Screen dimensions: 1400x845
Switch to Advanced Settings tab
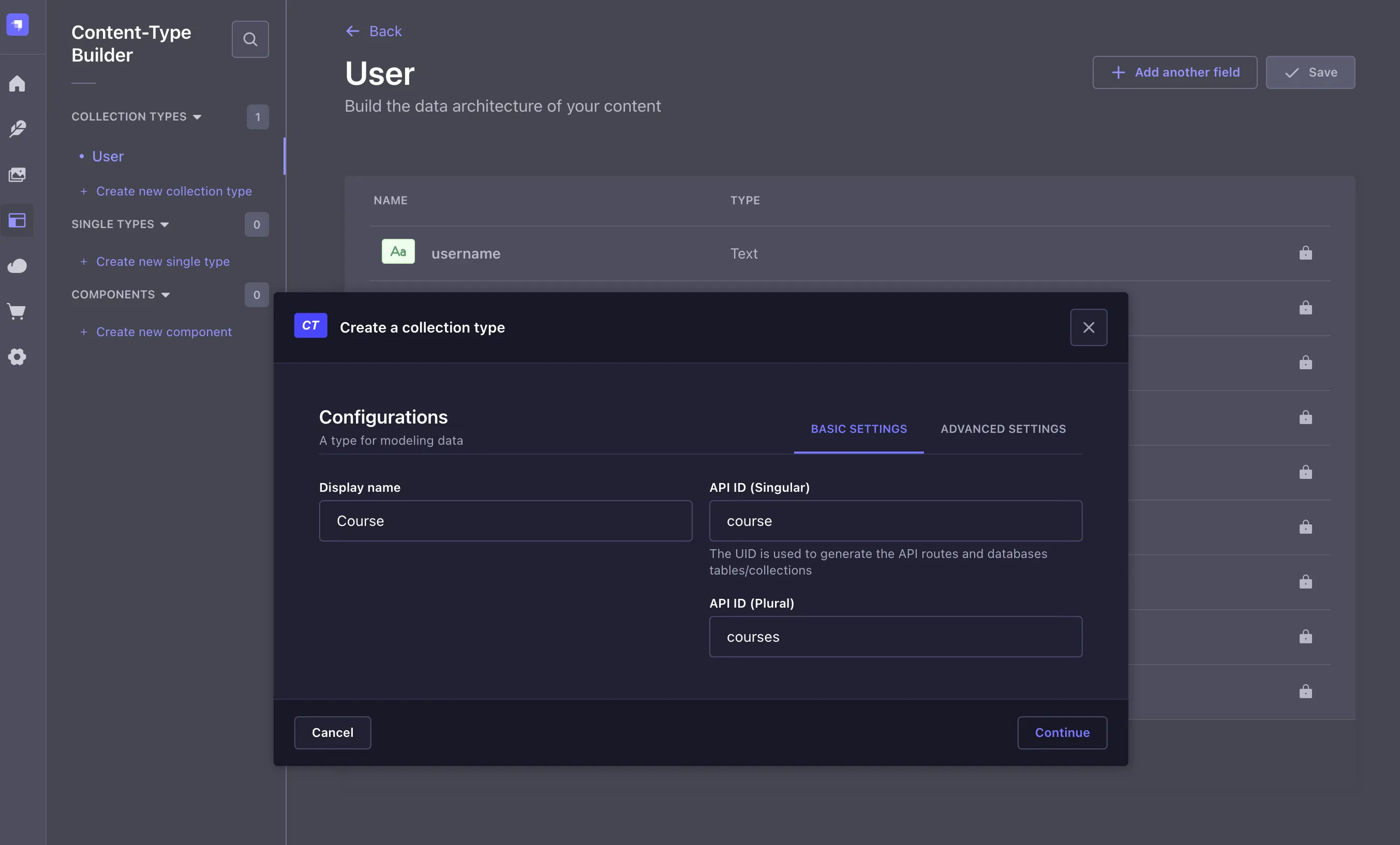1003,429
